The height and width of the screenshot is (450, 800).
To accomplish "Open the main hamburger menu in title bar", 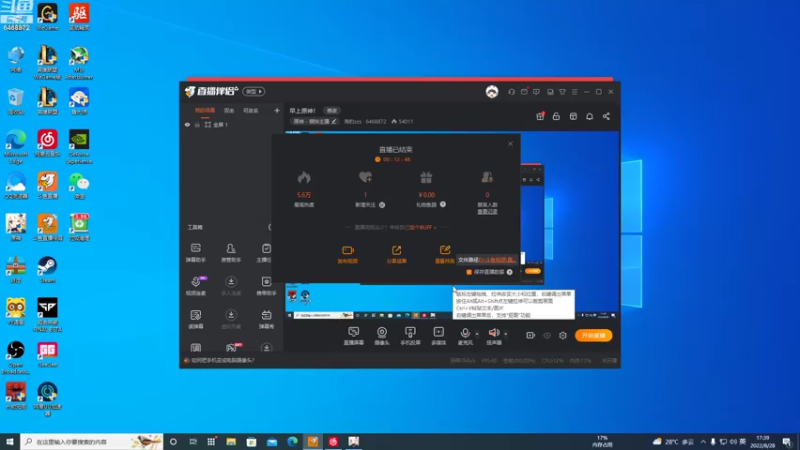I will [x=574, y=92].
